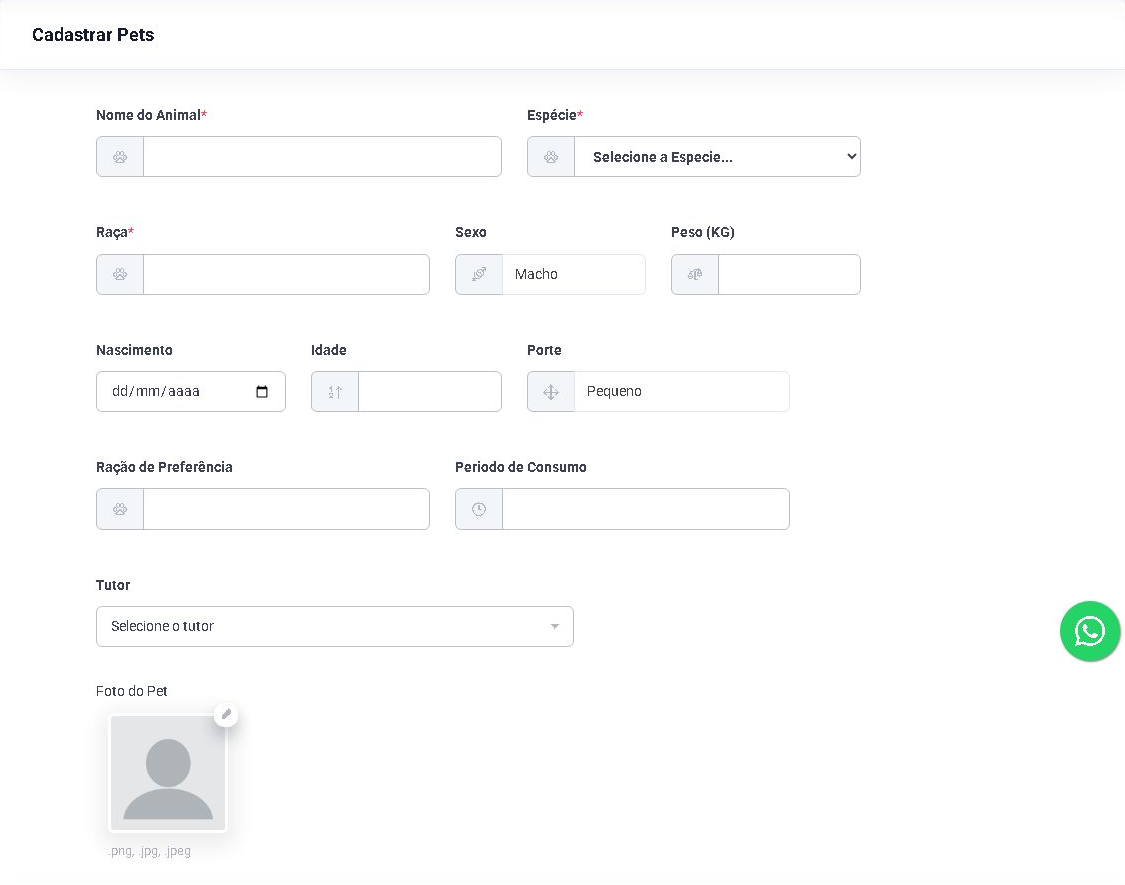1125x885 pixels.
Task: Click the Tutor field label
Action: (x=113, y=585)
